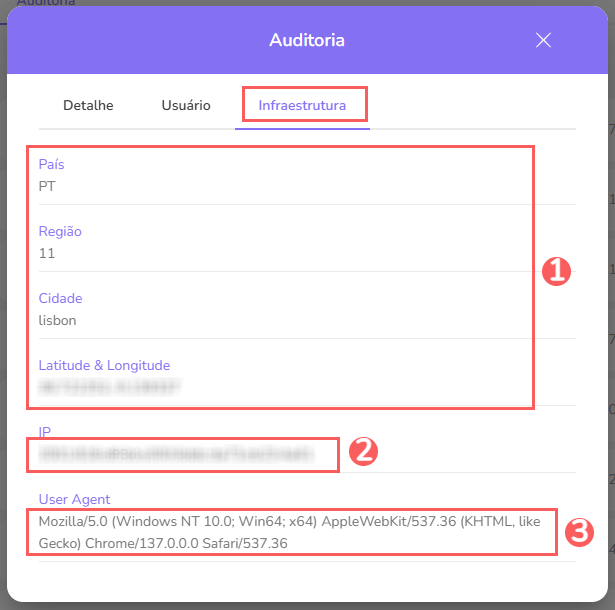Click the Latitude & Longitude label
The width and height of the screenshot is (615, 610).
[104, 365]
